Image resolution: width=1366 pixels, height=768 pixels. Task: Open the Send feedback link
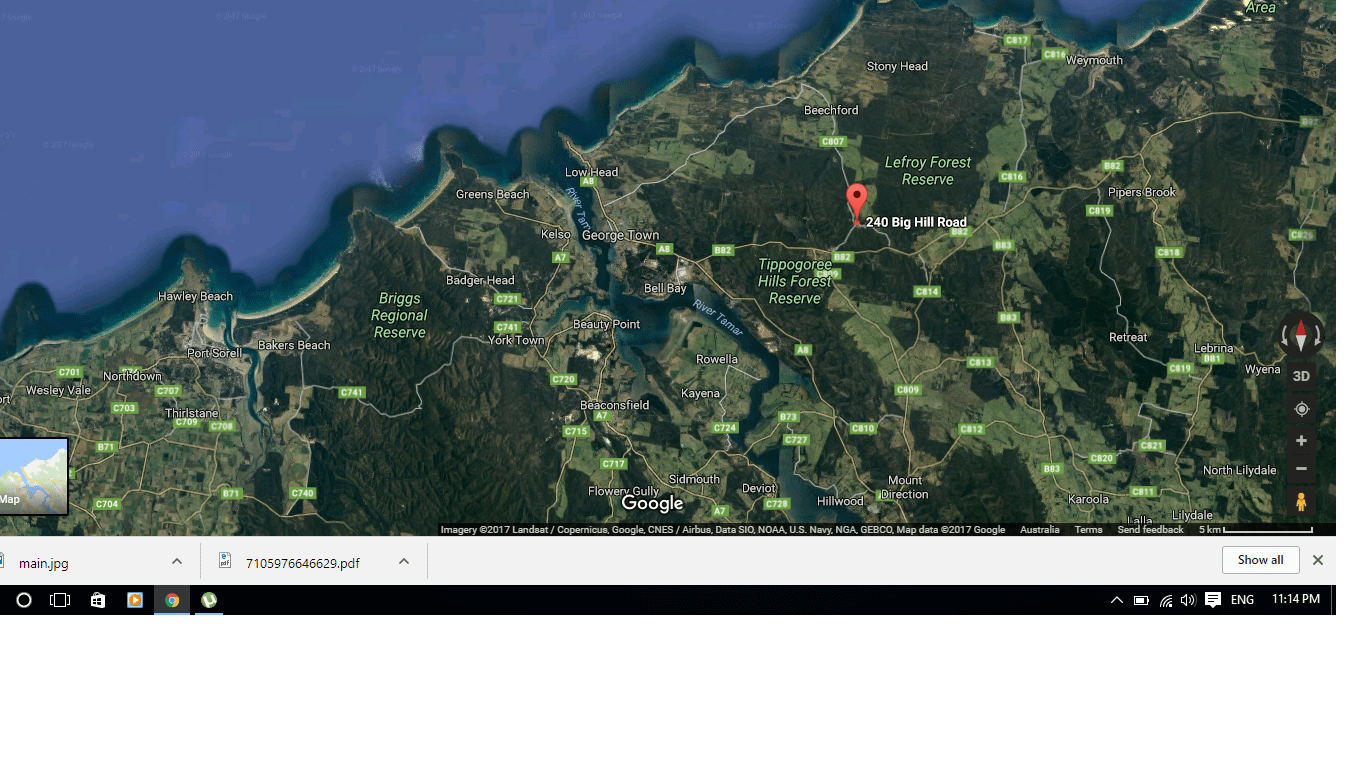[x=1150, y=529]
